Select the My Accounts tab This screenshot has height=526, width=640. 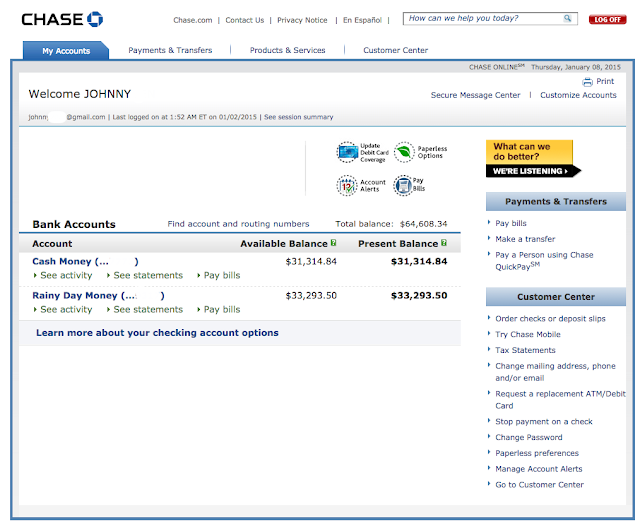pos(66,51)
